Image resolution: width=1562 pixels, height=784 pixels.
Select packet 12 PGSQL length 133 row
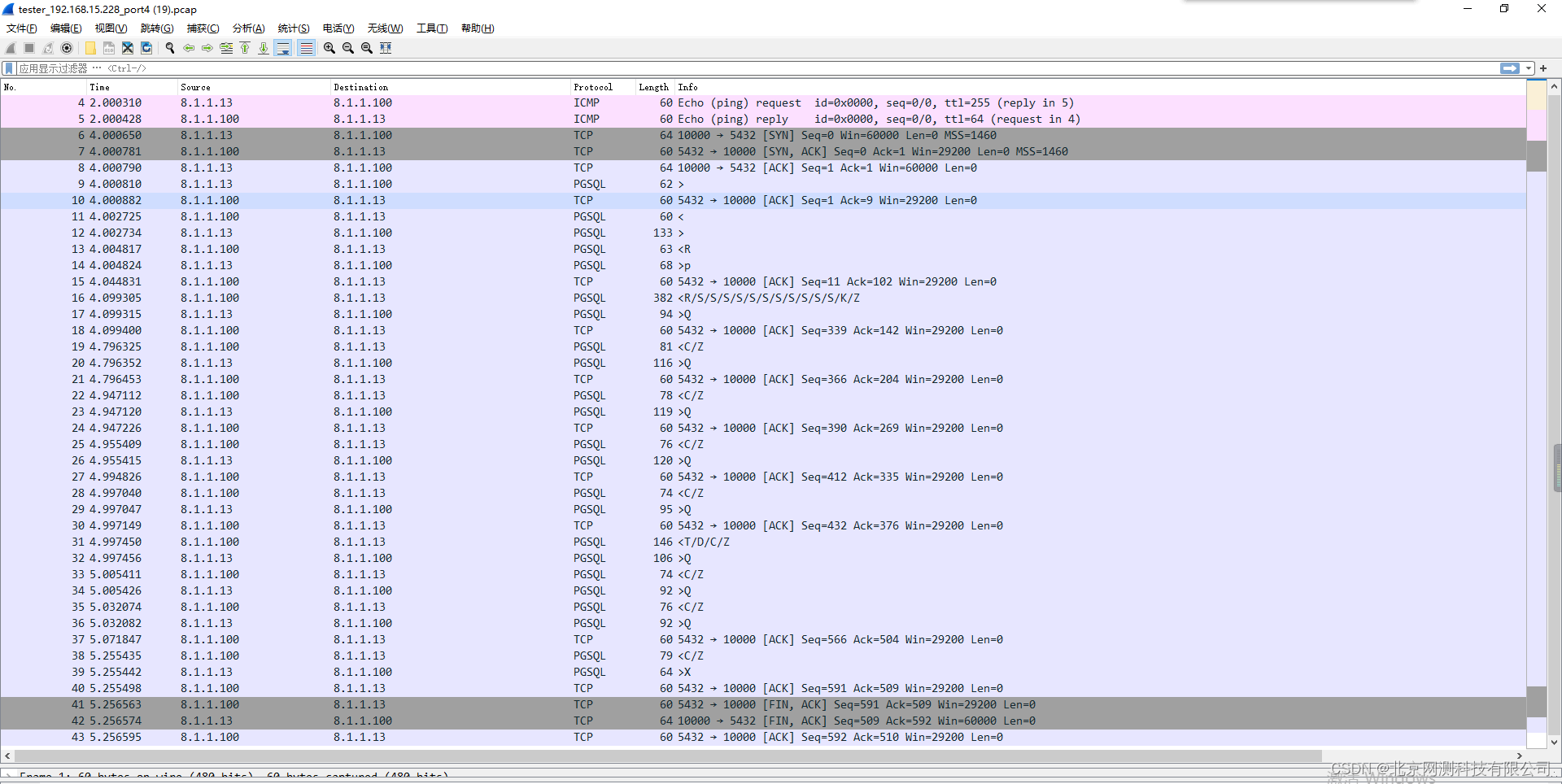coord(763,233)
